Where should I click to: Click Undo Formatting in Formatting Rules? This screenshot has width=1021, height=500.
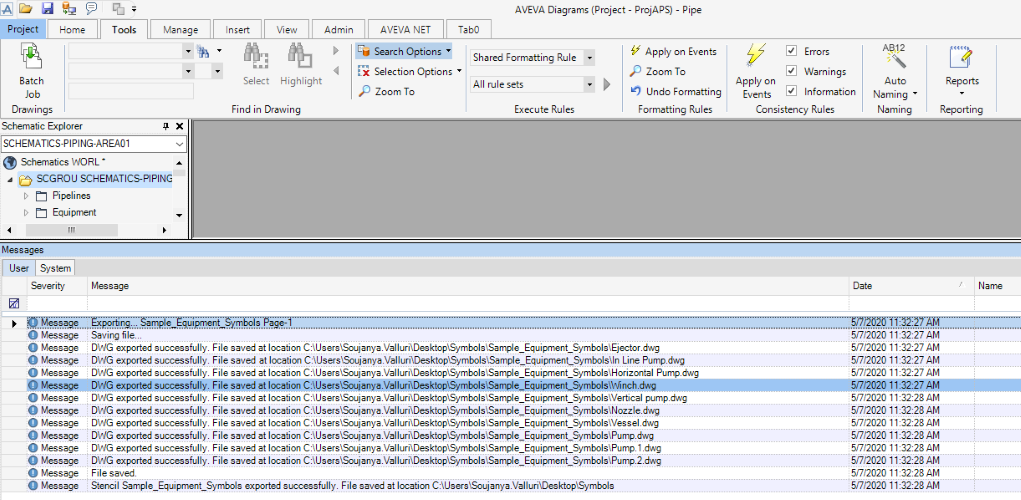(x=675, y=91)
